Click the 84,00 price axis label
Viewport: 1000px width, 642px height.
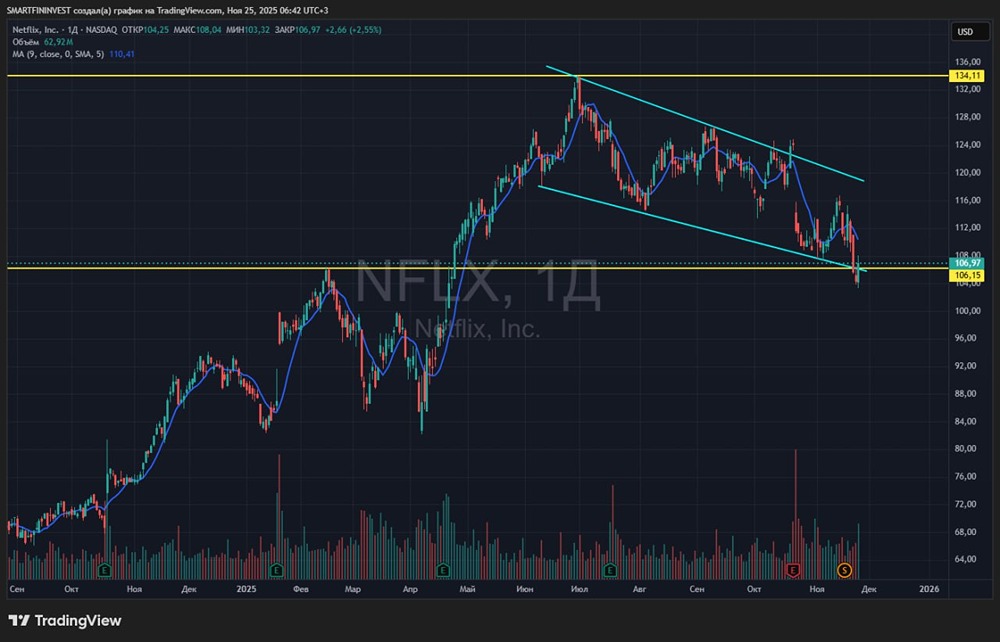tap(967, 421)
